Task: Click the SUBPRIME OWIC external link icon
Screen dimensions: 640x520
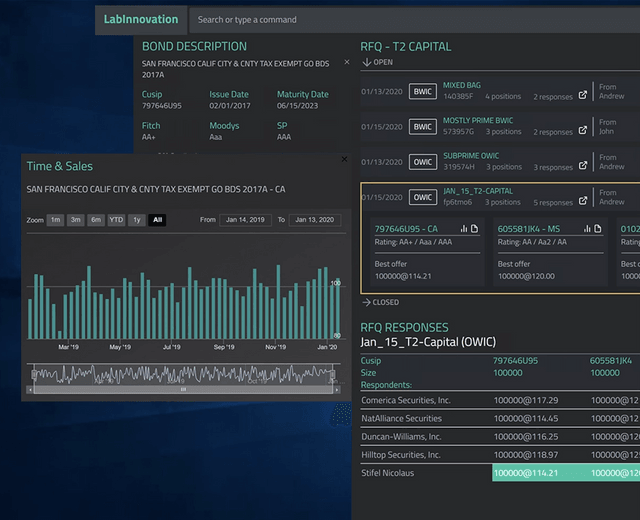Action: tap(583, 166)
